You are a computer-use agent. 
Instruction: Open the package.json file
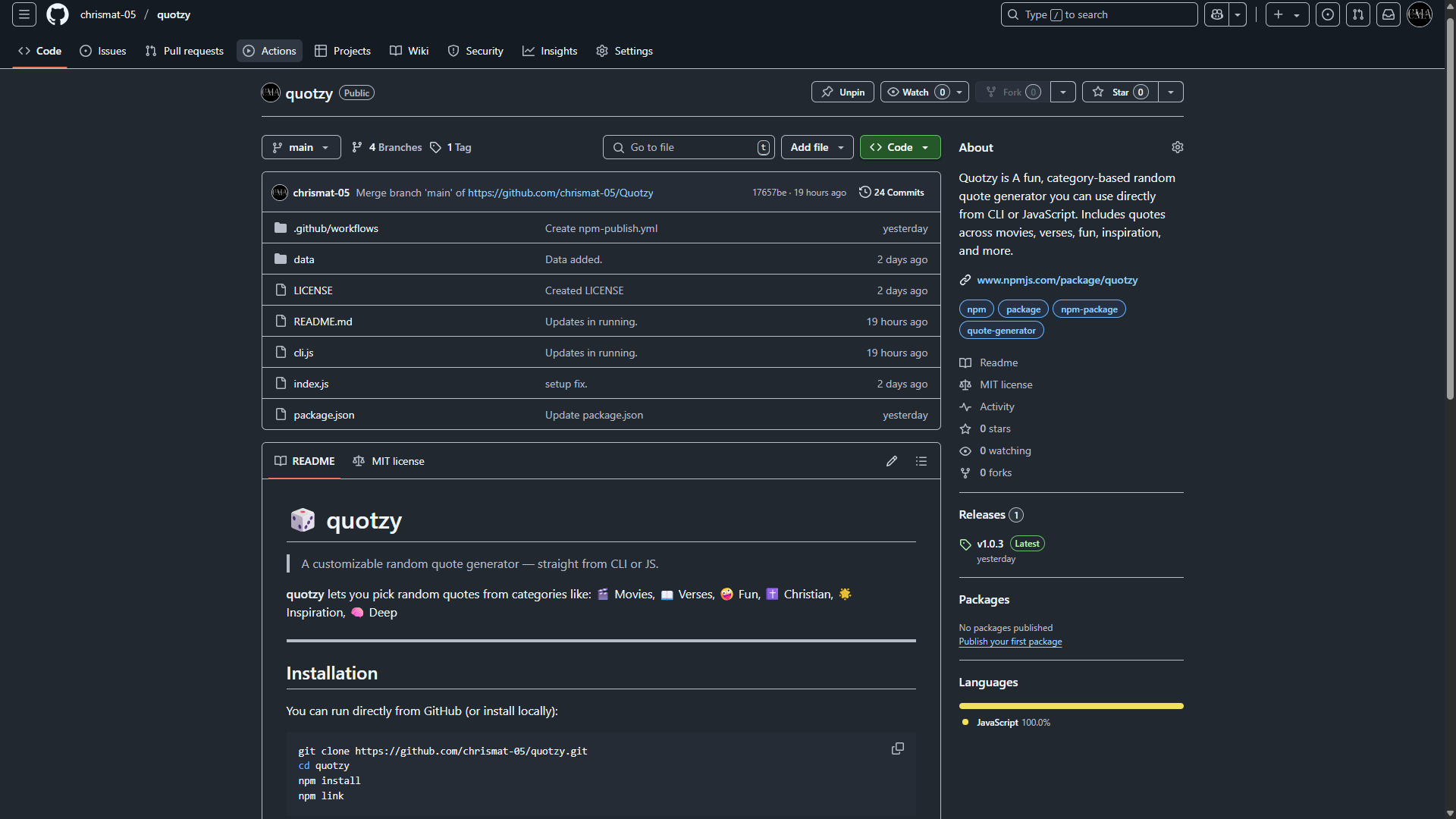(x=324, y=415)
